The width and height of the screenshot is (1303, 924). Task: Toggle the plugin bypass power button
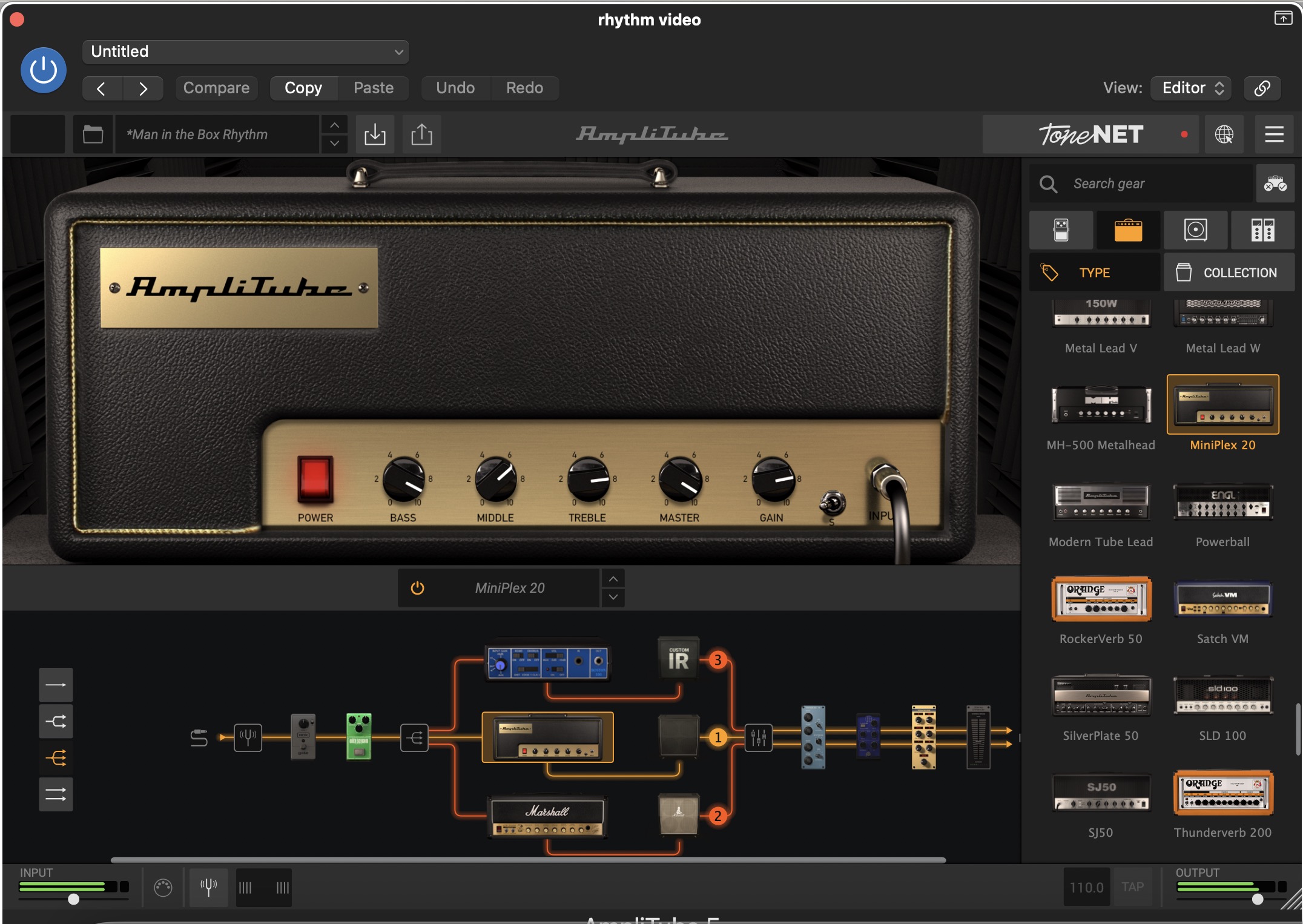coord(44,70)
